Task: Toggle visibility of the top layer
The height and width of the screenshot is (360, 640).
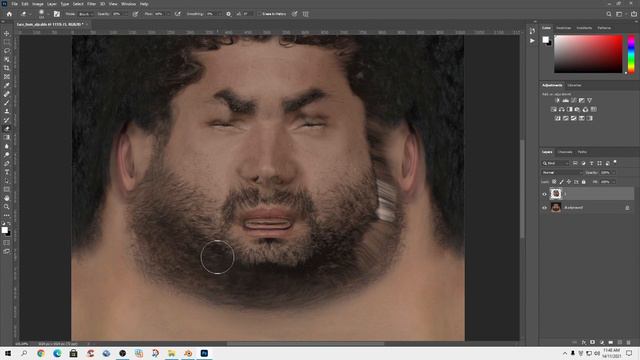Action: [544, 194]
